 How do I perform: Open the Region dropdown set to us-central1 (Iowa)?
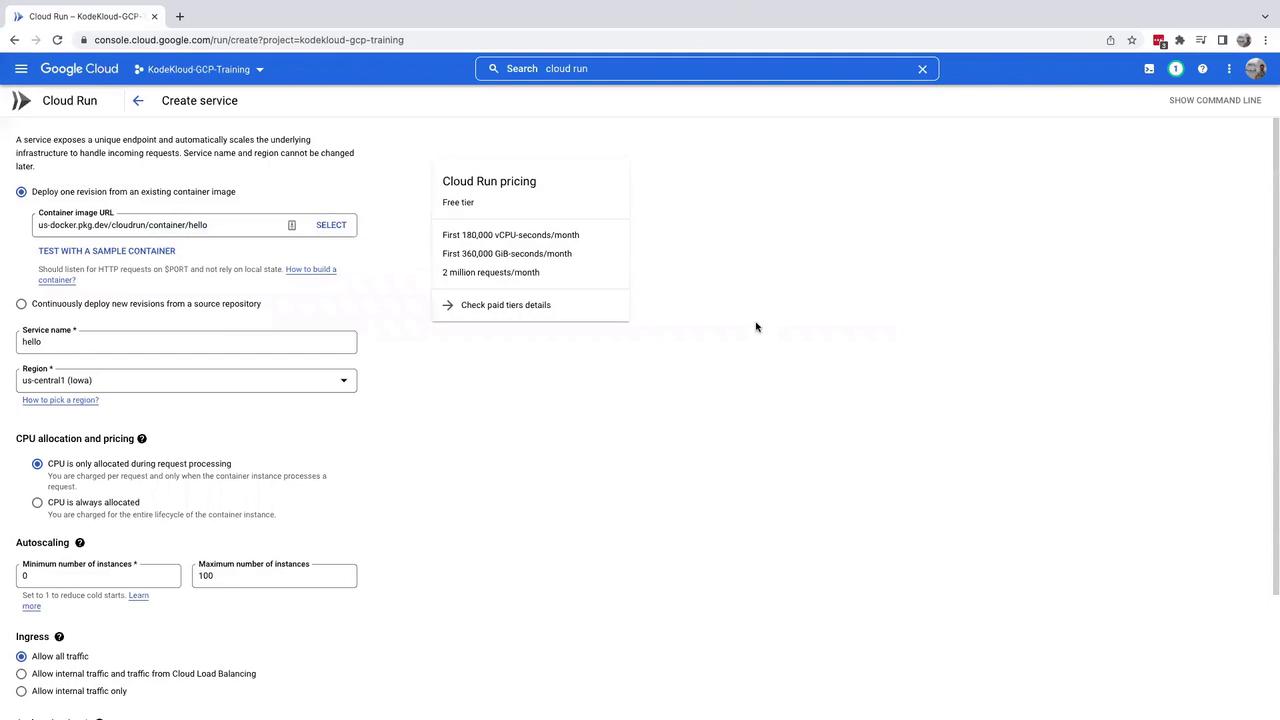186,380
